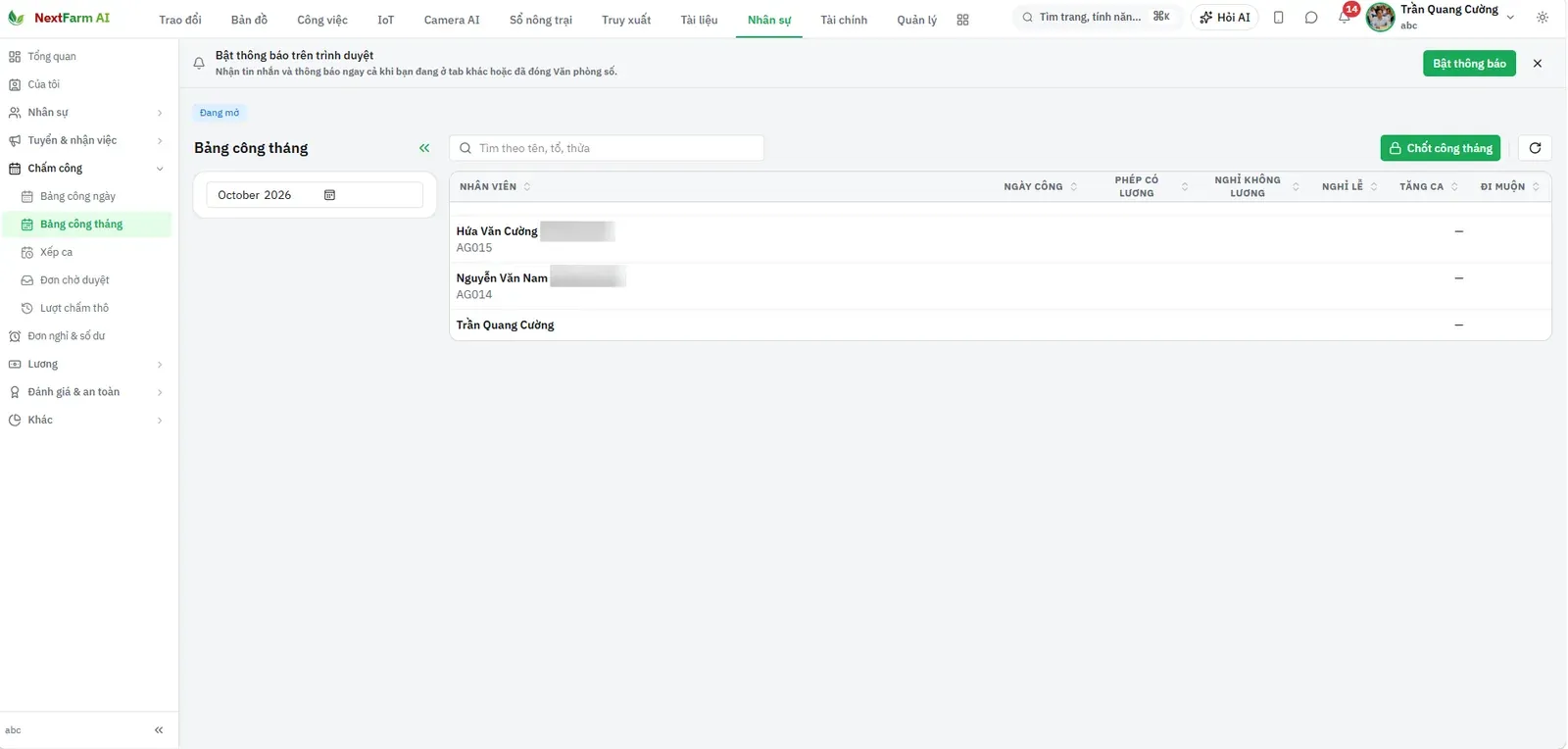Viewport: 1568px width, 749px height.
Task: Click the NextFarm AI logo
Action: click(58, 18)
